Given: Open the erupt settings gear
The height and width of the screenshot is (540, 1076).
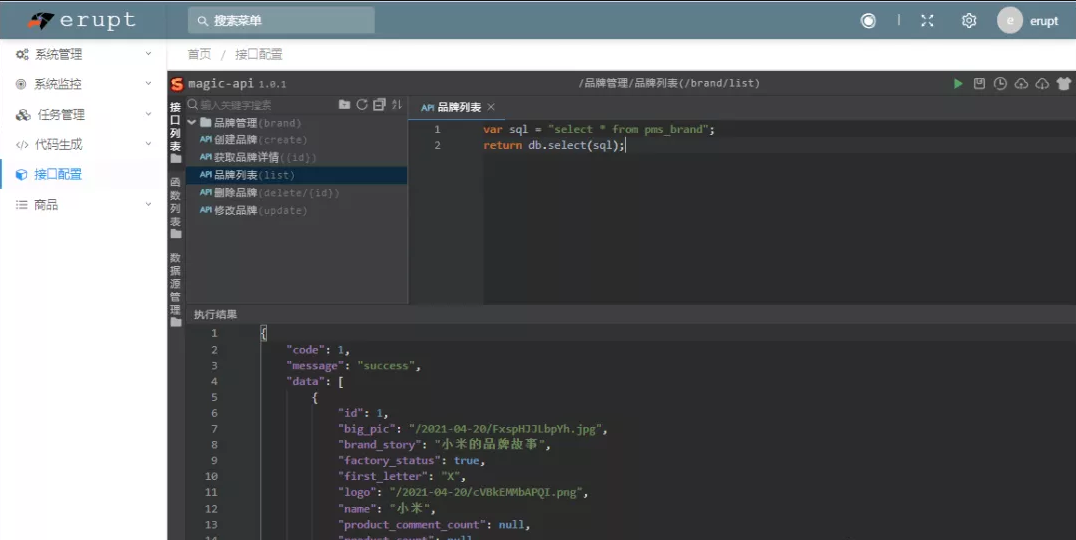Looking at the screenshot, I should [x=968, y=21].
